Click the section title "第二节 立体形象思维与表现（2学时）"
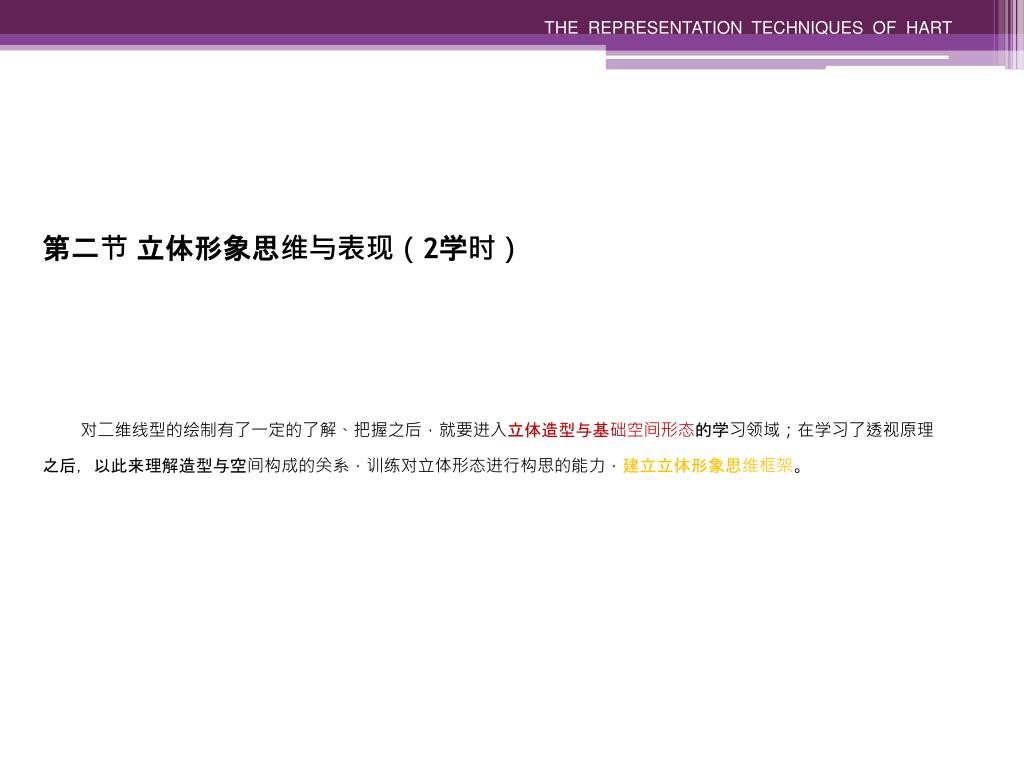 pos(282,249)
